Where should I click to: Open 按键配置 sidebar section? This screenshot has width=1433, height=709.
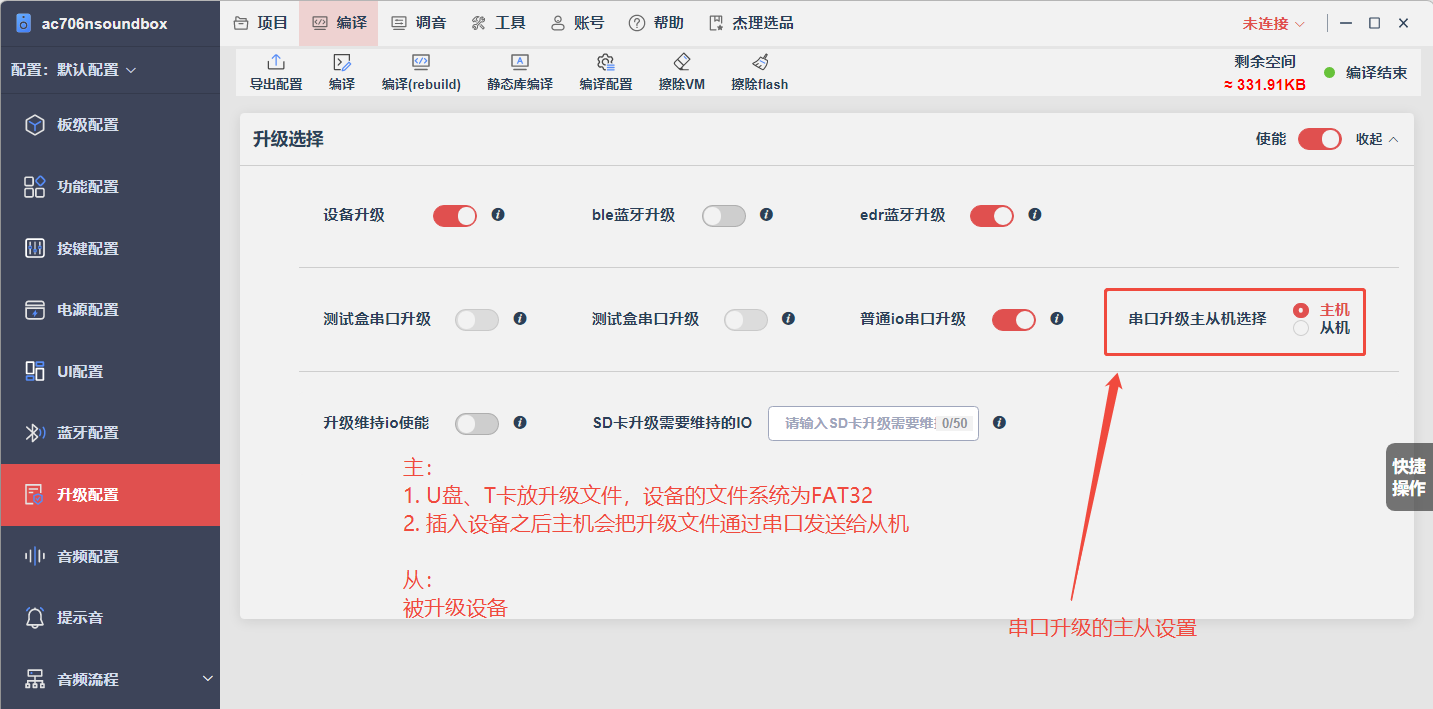click(x=110, y=248)
